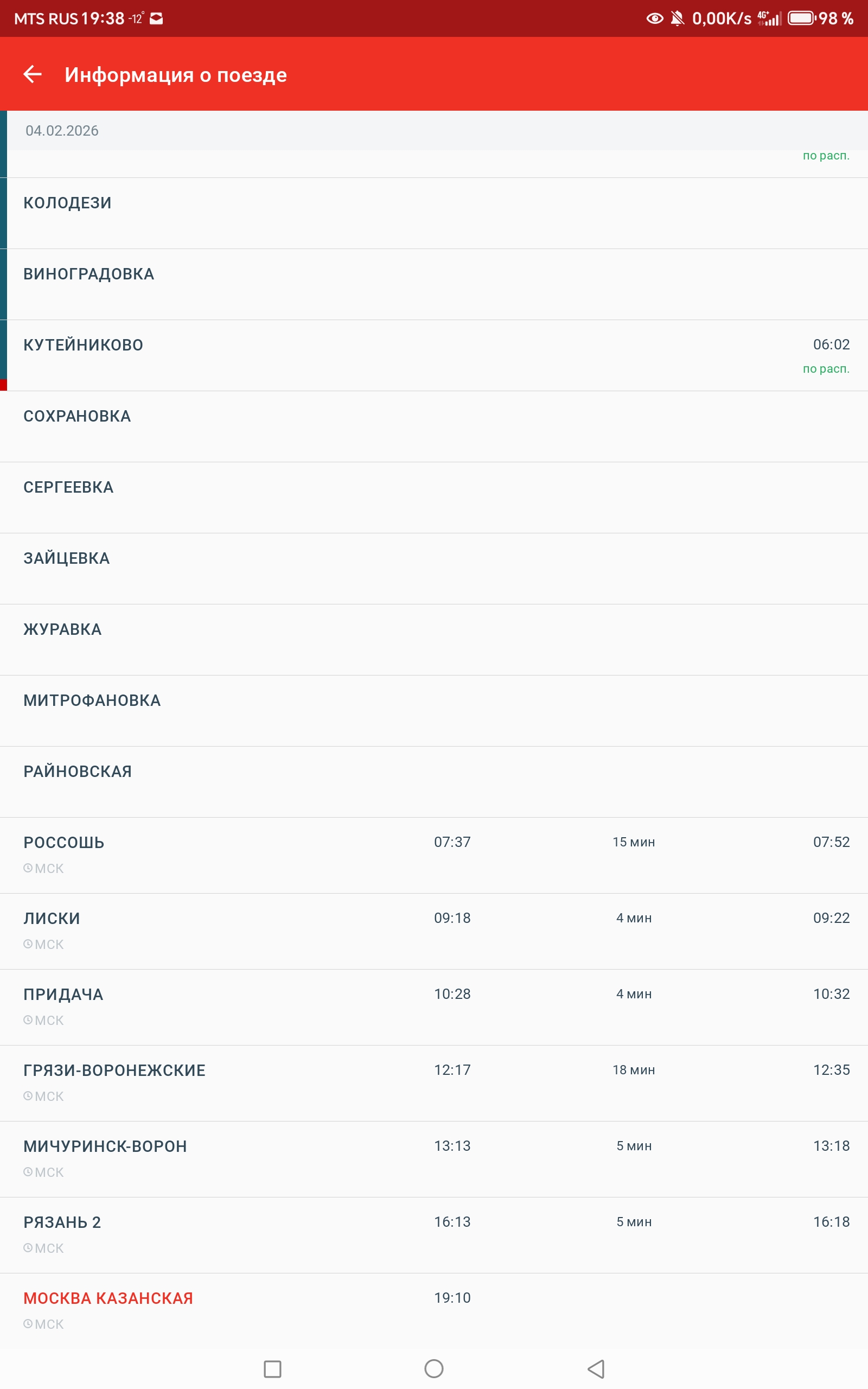Viewport: 868px width, 1389px height.
Task: Tap the Мичуринск-Ворон station name
Action: [x=105, y=1145]
